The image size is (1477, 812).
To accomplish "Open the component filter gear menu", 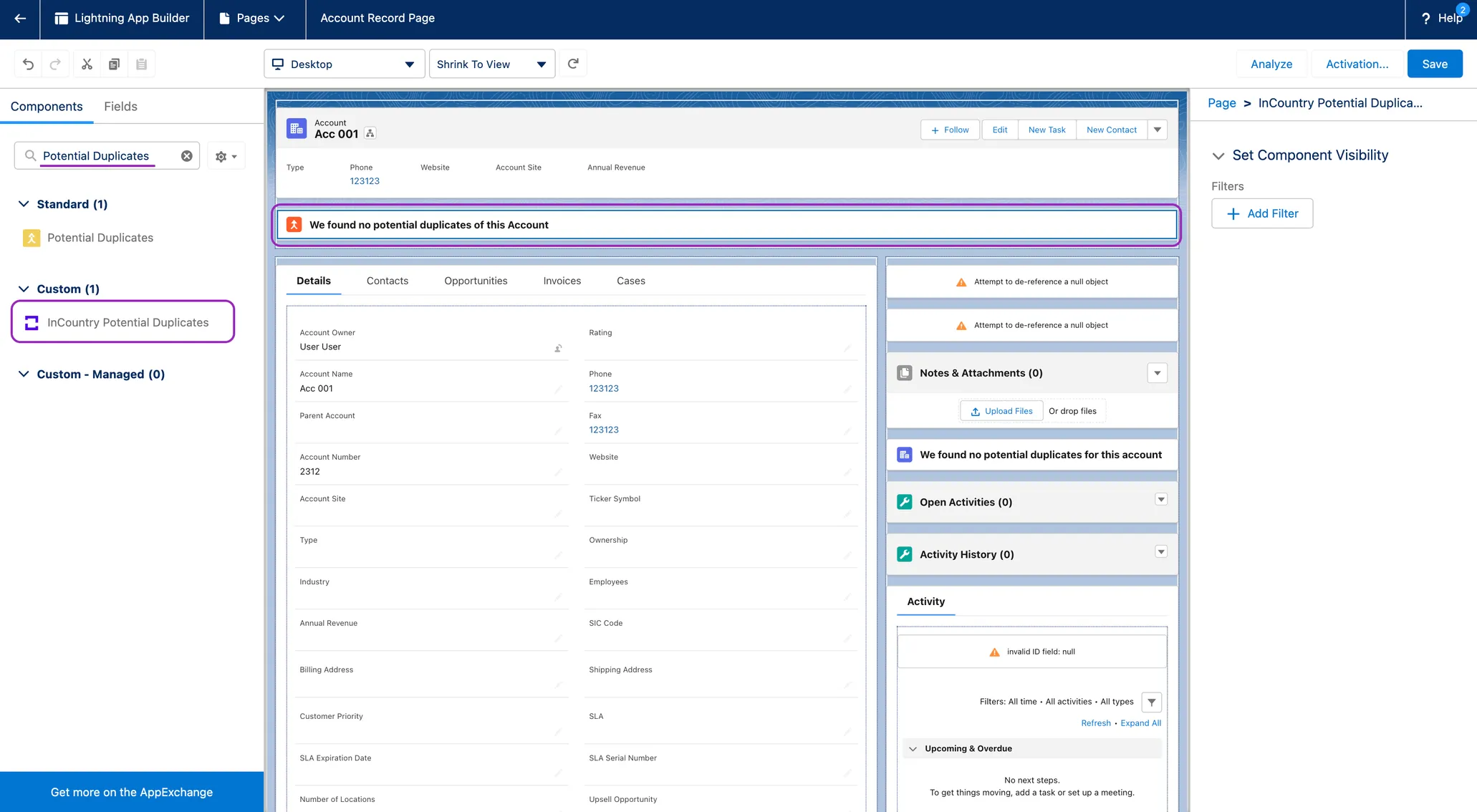I will pyautogui.click(x=226, y=156).
